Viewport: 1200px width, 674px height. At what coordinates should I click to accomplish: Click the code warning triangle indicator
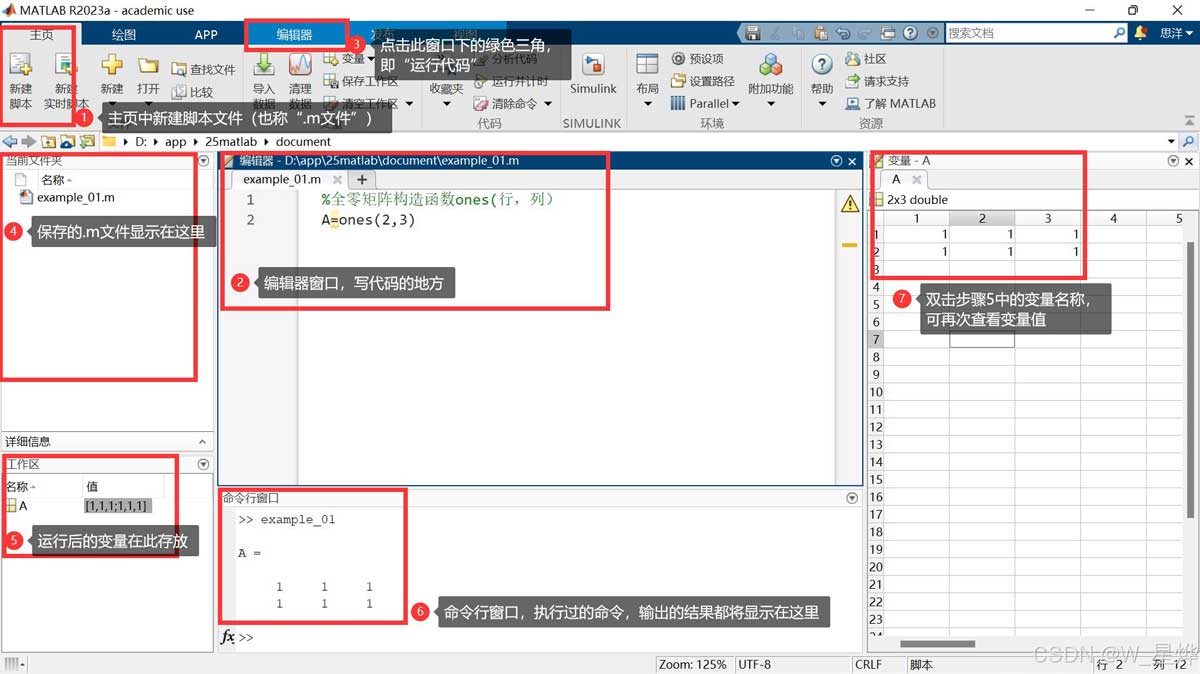tap(850, 204)
